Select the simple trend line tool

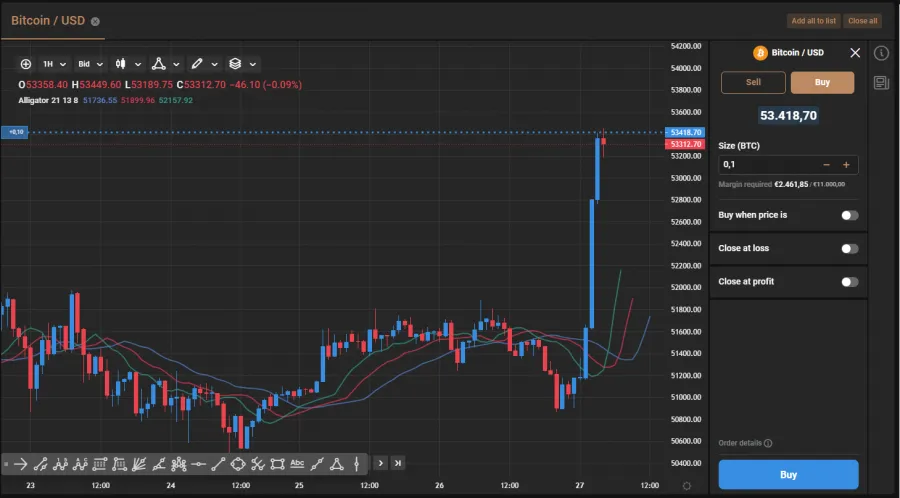click(218, 464)
